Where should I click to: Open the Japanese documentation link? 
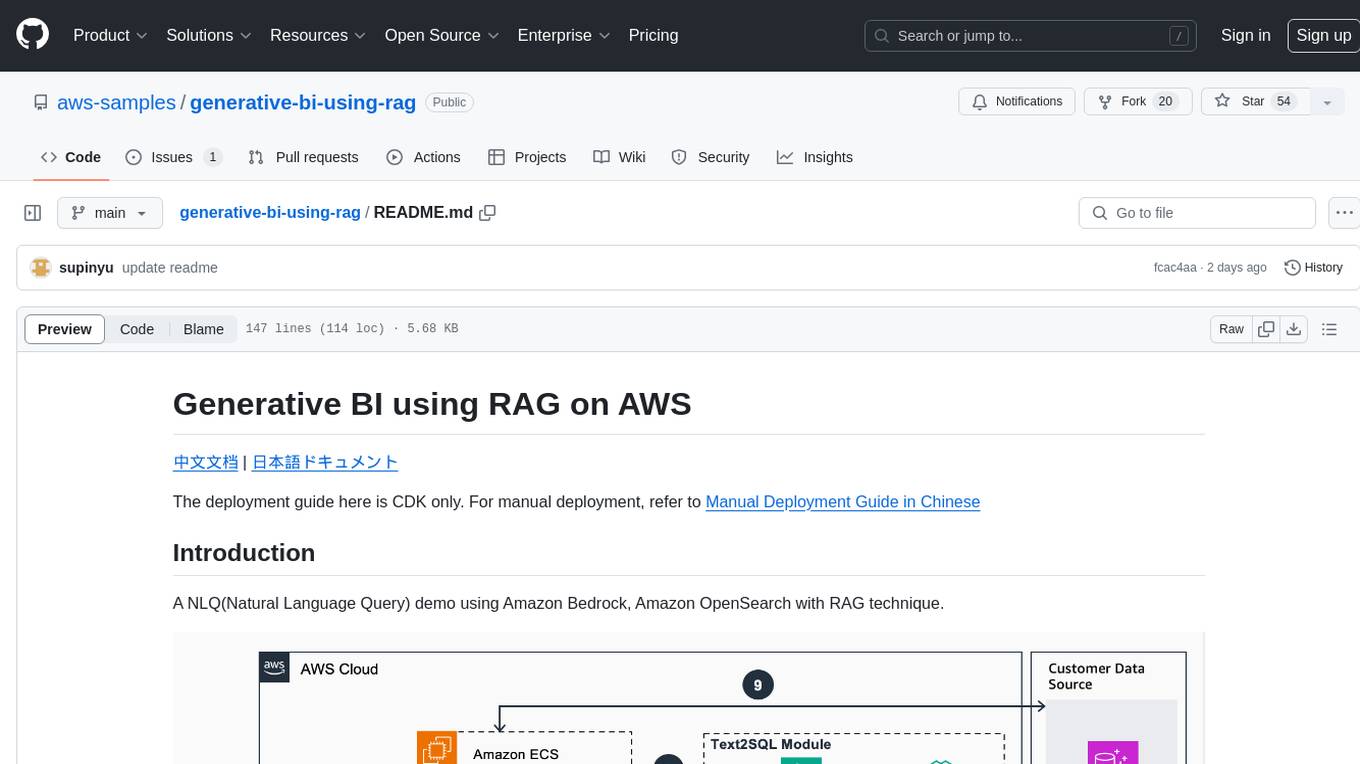(325, 462)
